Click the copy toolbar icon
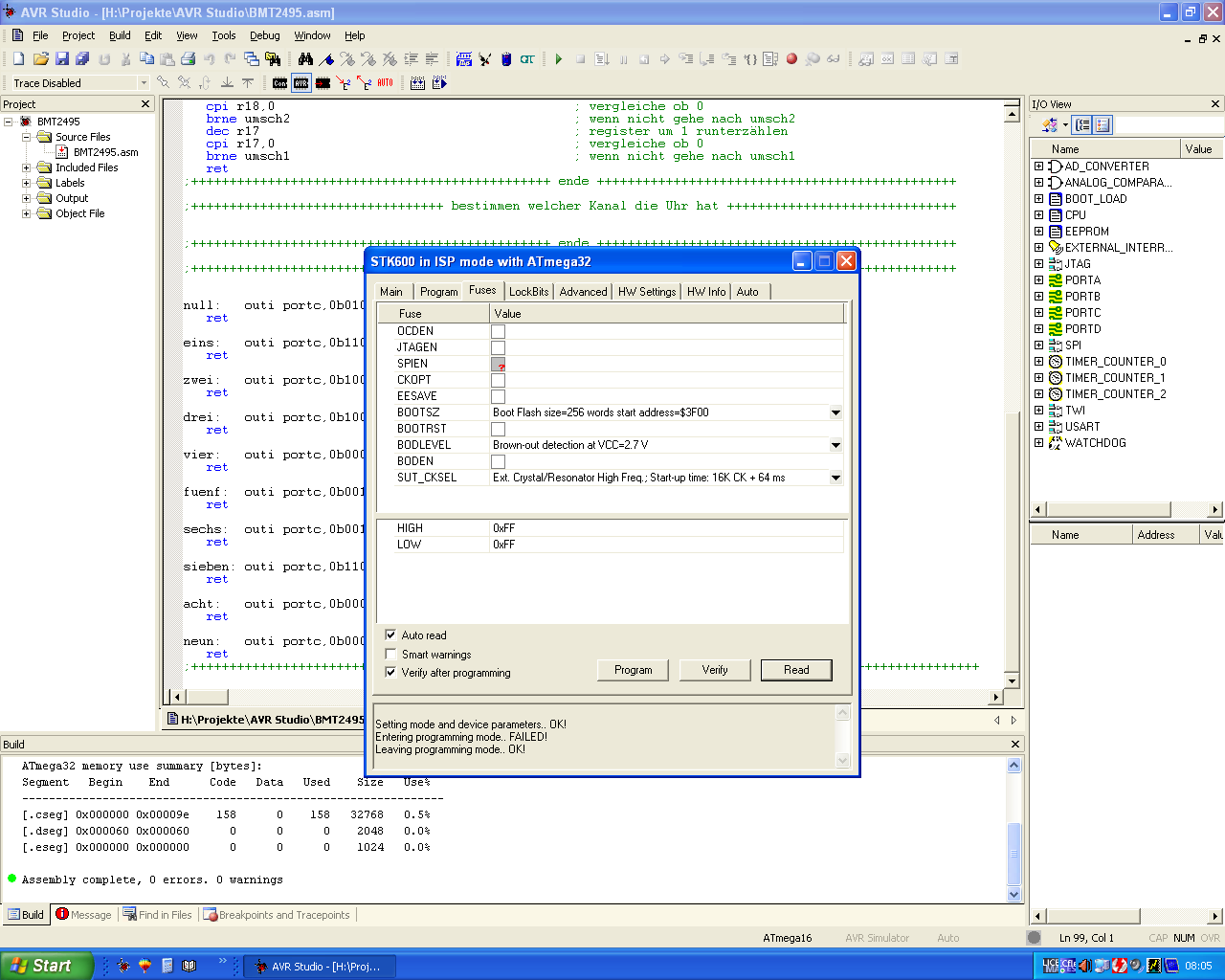 click(146, 59)
